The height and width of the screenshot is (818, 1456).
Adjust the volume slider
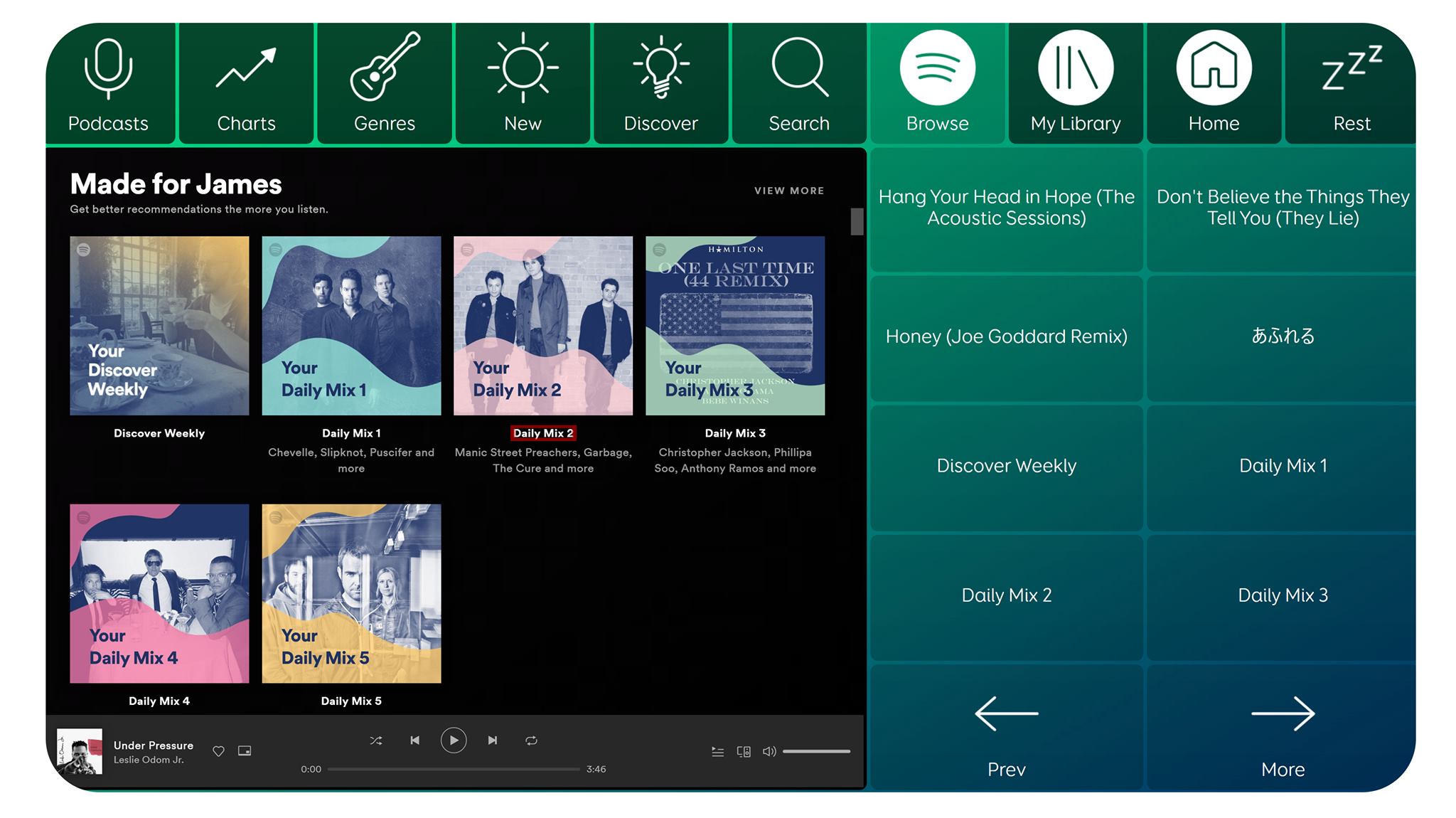[816, 751]
